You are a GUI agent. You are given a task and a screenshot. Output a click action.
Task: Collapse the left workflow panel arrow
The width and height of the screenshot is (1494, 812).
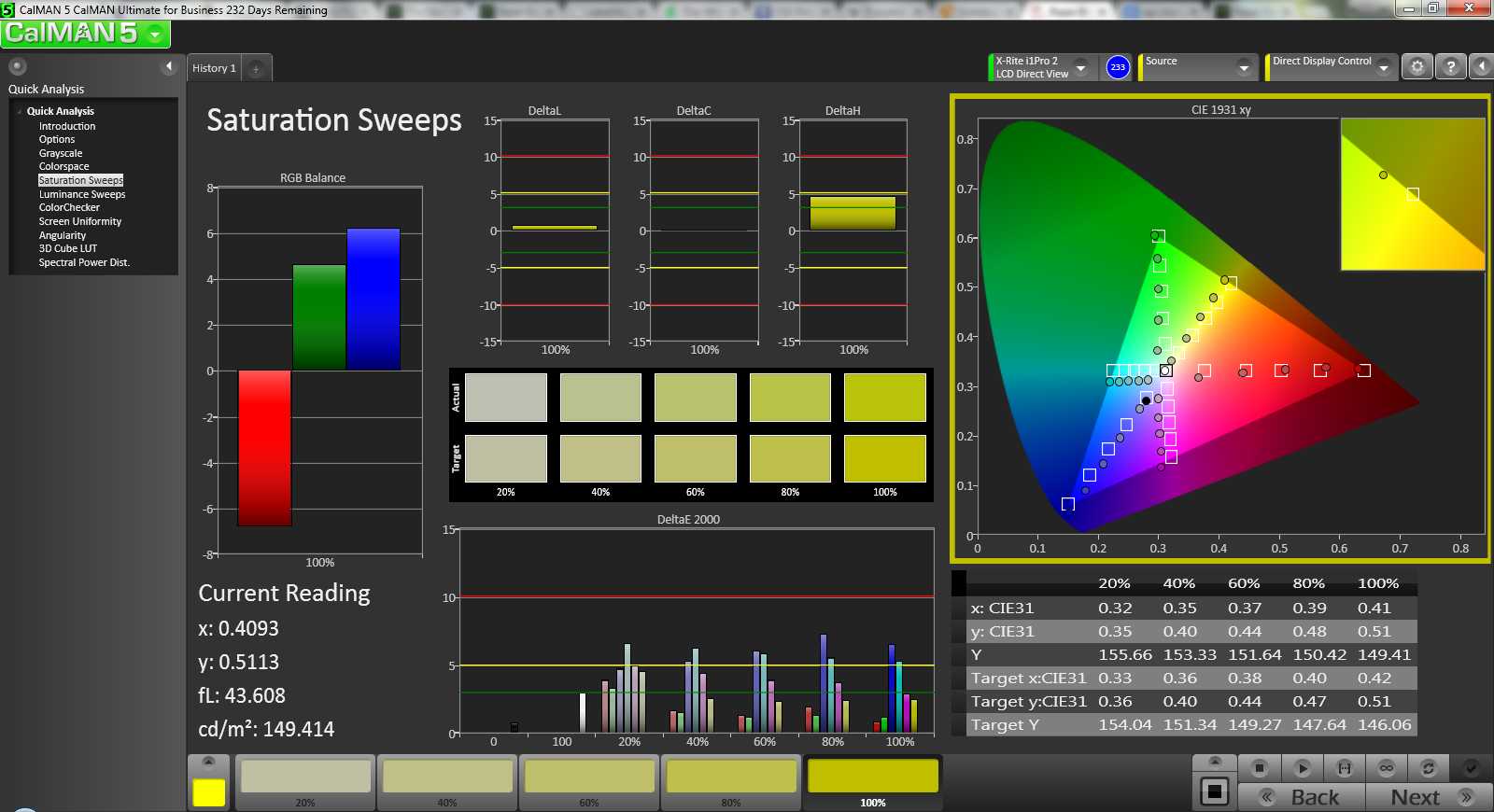(x=169, y=66)
